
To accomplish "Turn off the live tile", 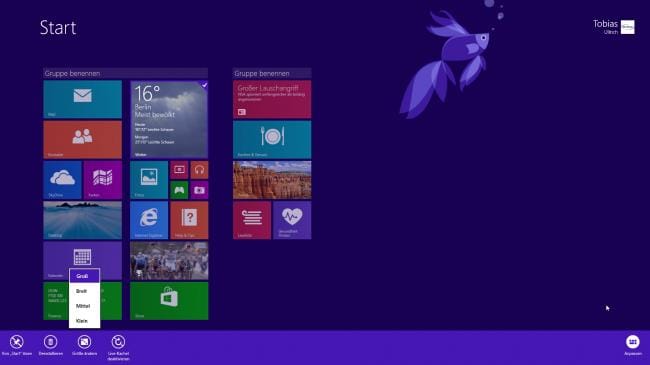I will tap(118, 347).
